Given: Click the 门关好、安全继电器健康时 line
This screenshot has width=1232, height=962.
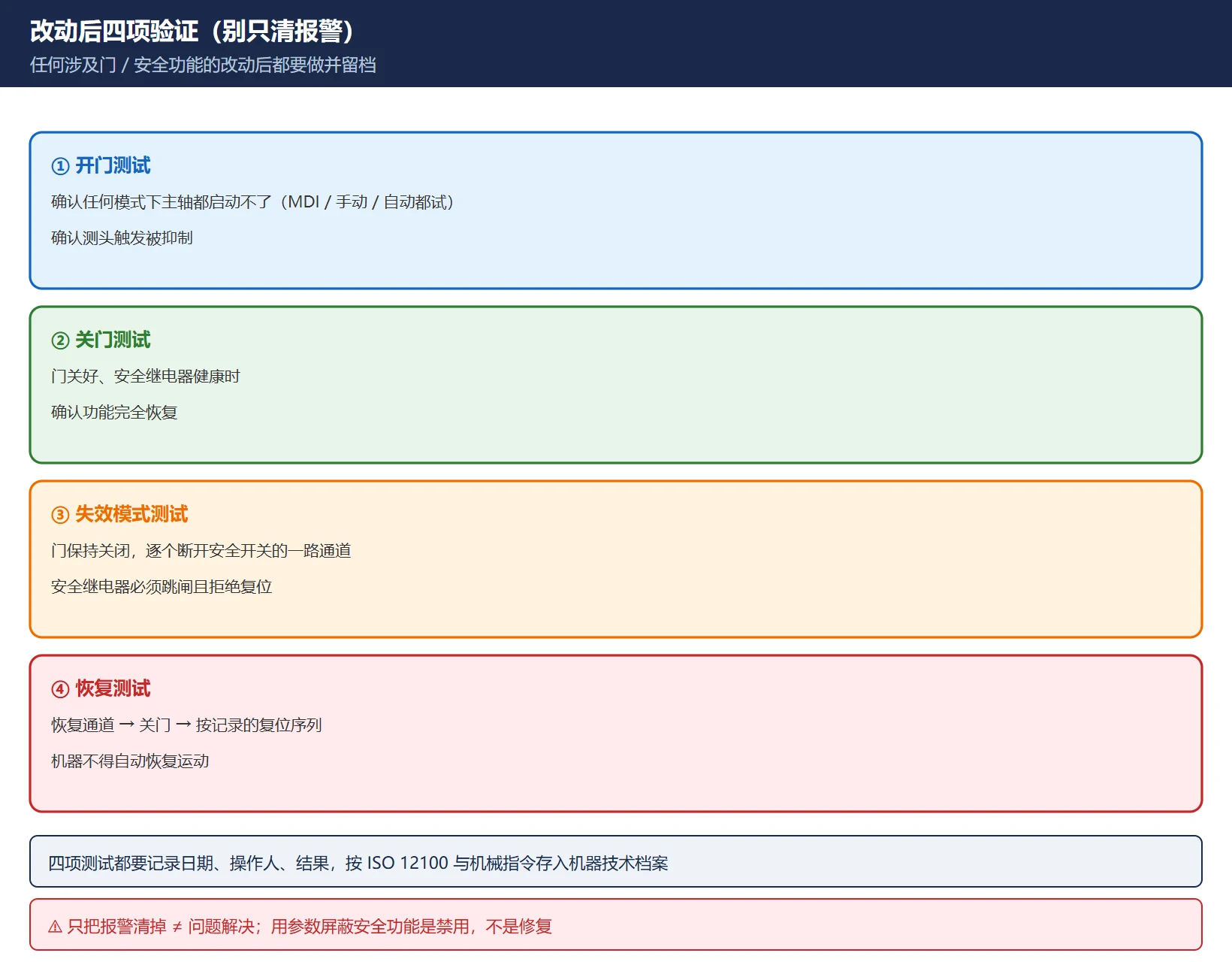Looking at the screenshot, I should (x=146, y=377).
